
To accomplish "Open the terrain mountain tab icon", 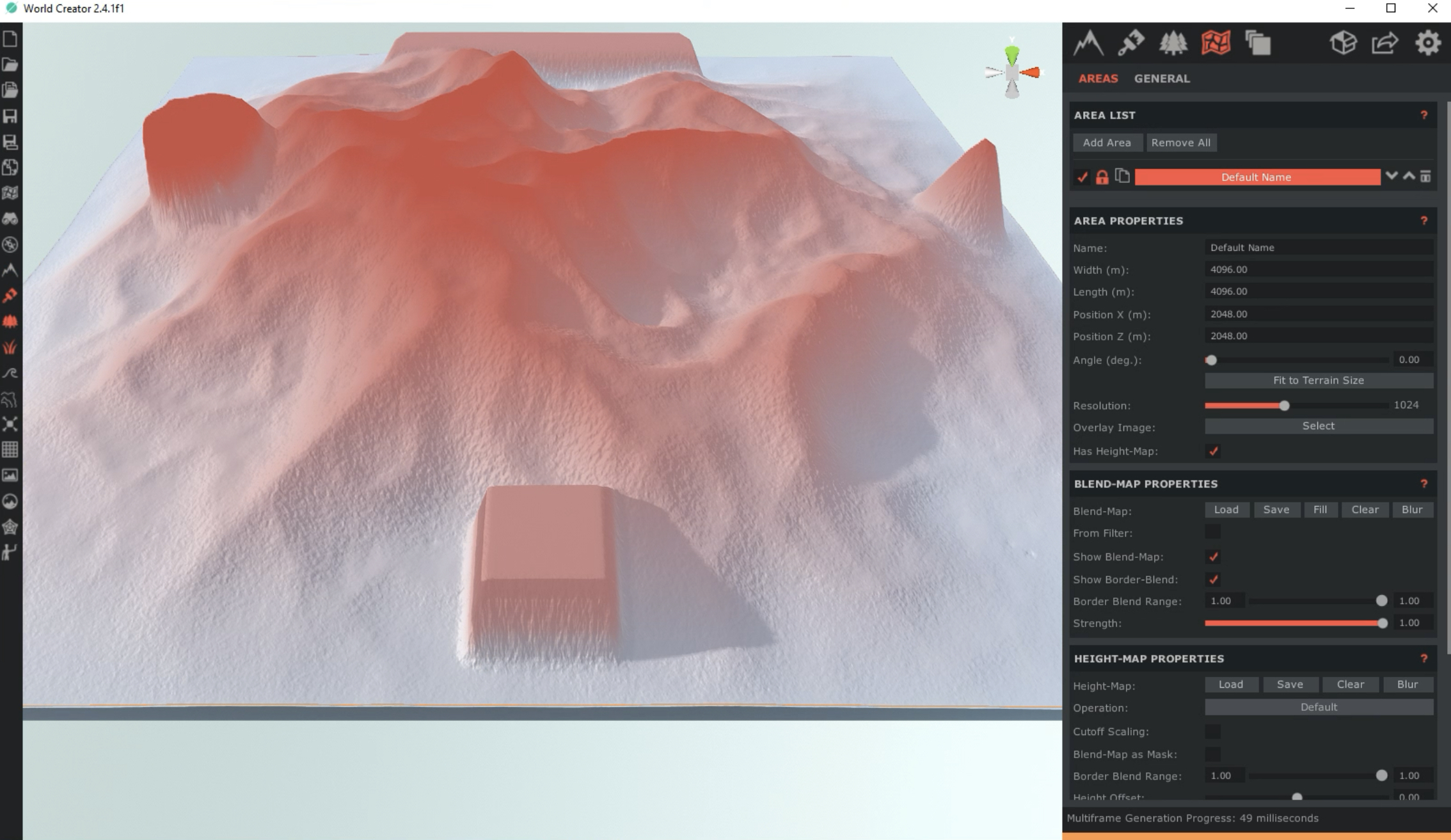I will [x=1088, y=44].
